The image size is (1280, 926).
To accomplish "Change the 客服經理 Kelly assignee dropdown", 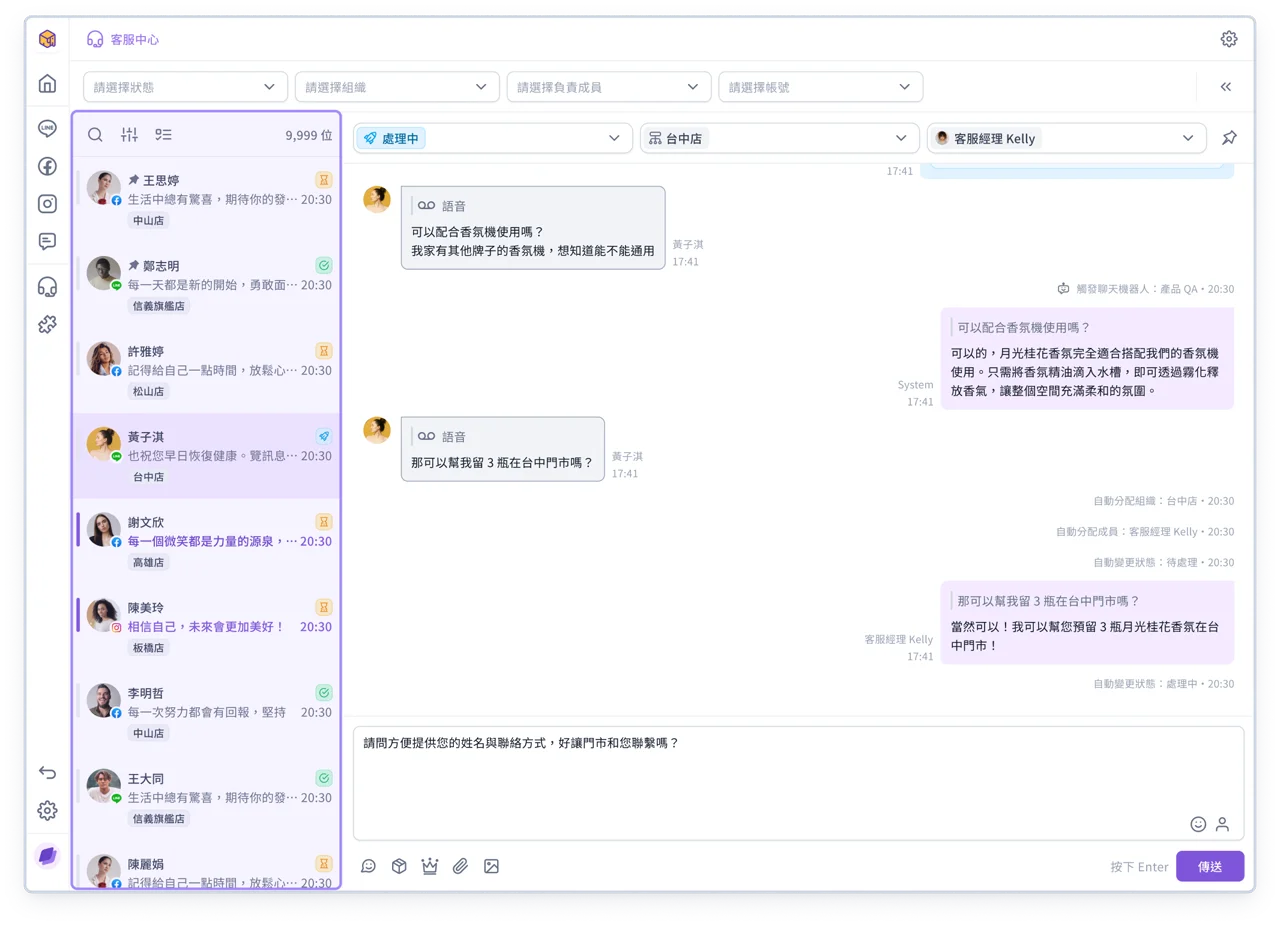I will tap(1067, 138).
